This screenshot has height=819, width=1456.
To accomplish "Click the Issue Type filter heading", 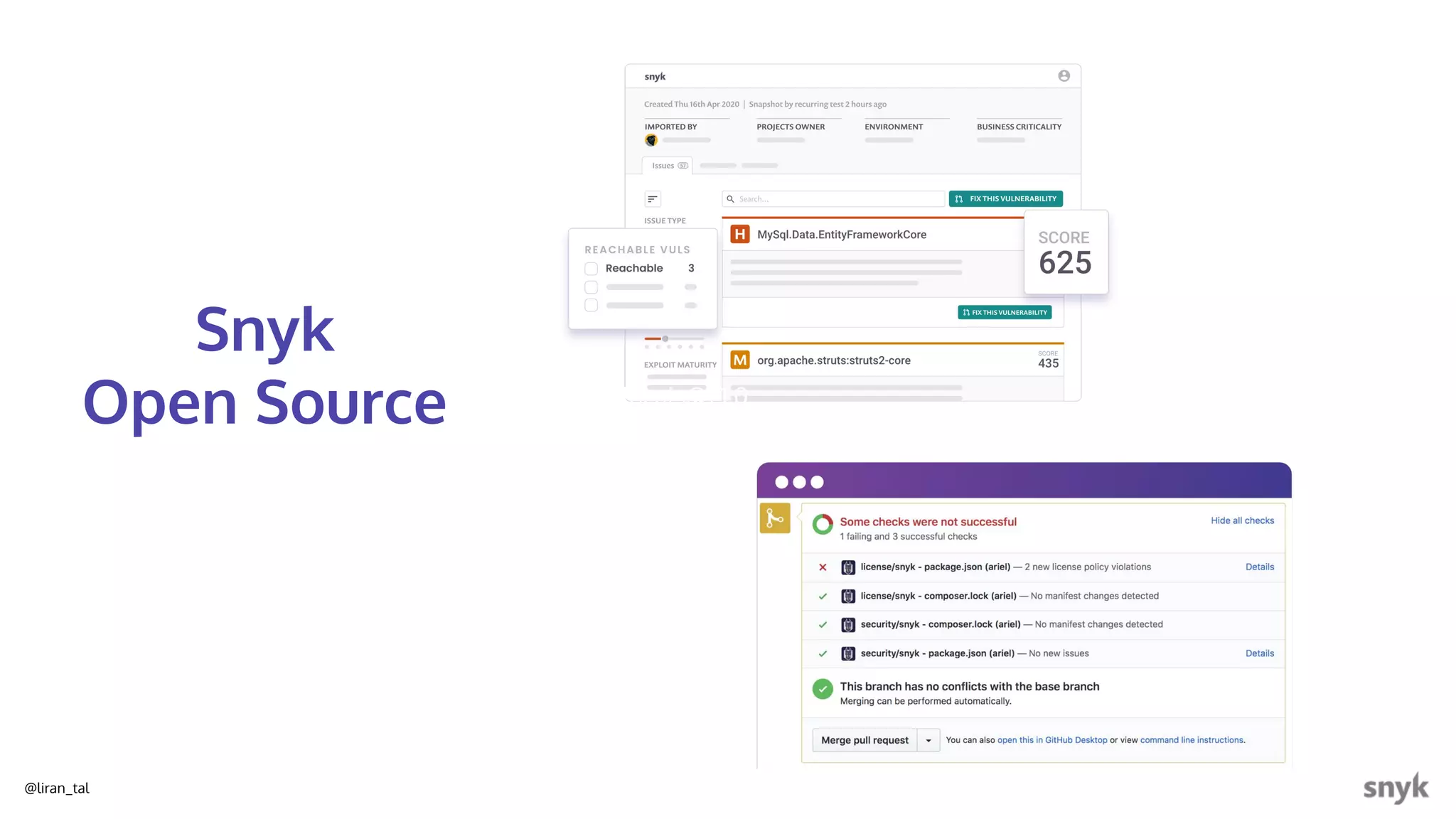I will coord(665,221).
